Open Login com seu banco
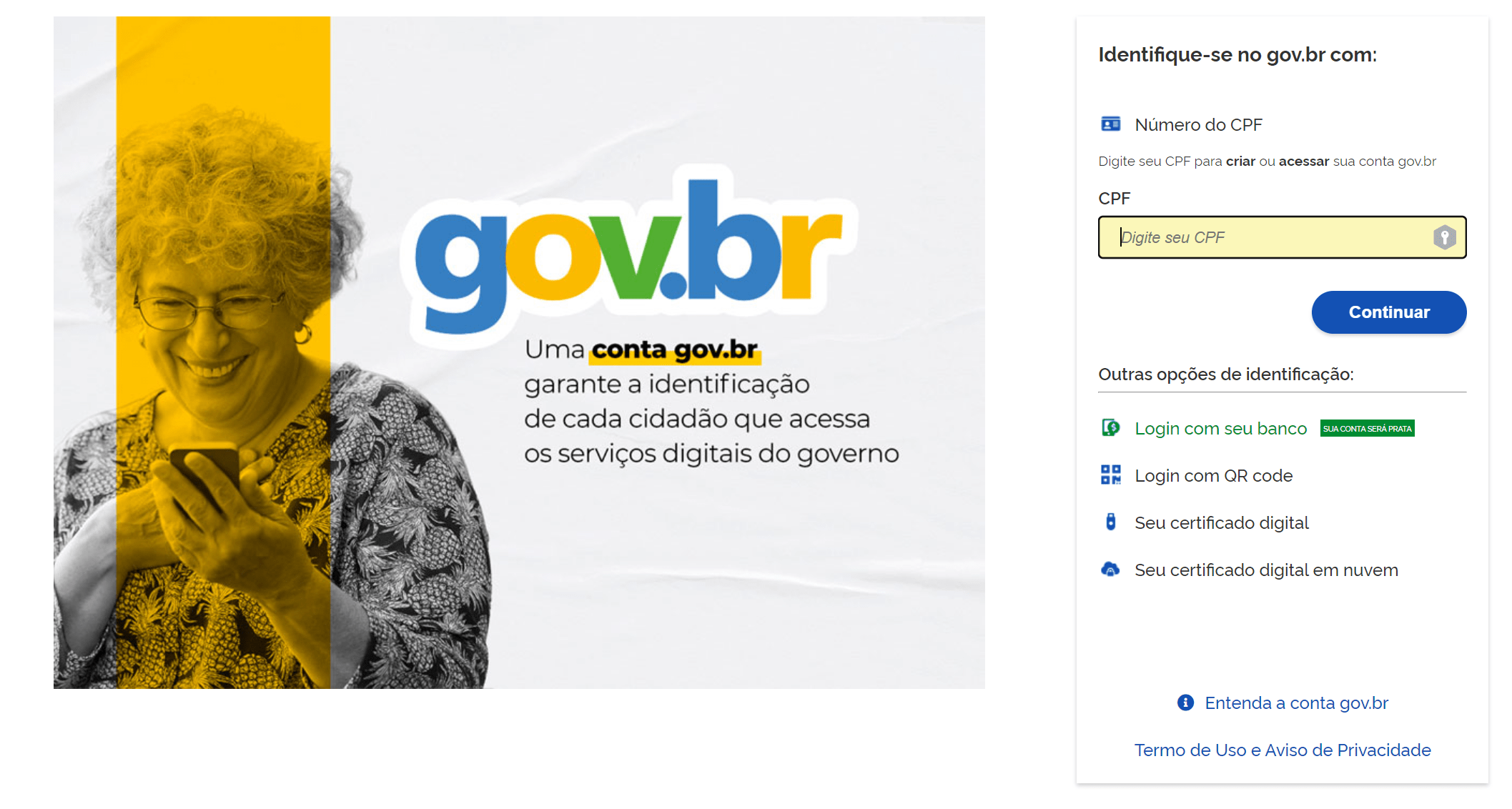Viewport: 1512px width, 809px height. (1220, 428)
